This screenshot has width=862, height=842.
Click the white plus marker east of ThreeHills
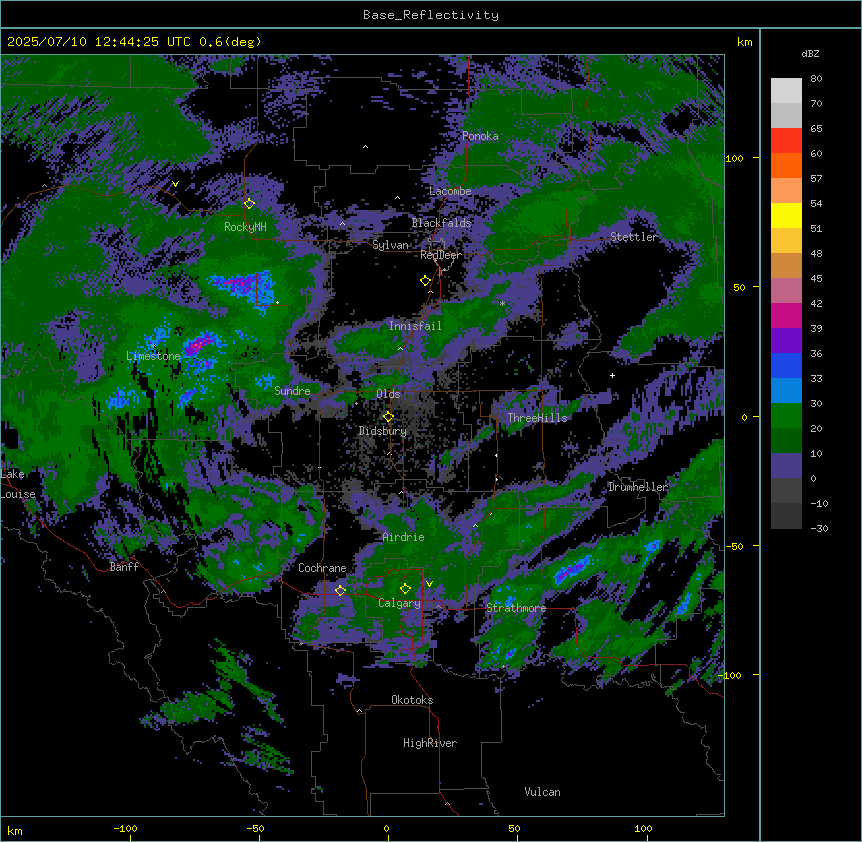[x=612, y=375]
